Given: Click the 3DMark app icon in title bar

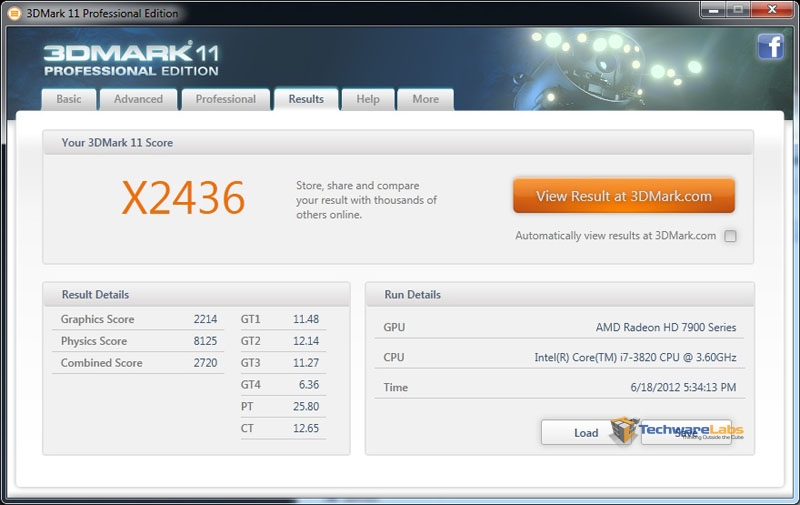Looking at the screenshot, I should click(x=14, y=13).
